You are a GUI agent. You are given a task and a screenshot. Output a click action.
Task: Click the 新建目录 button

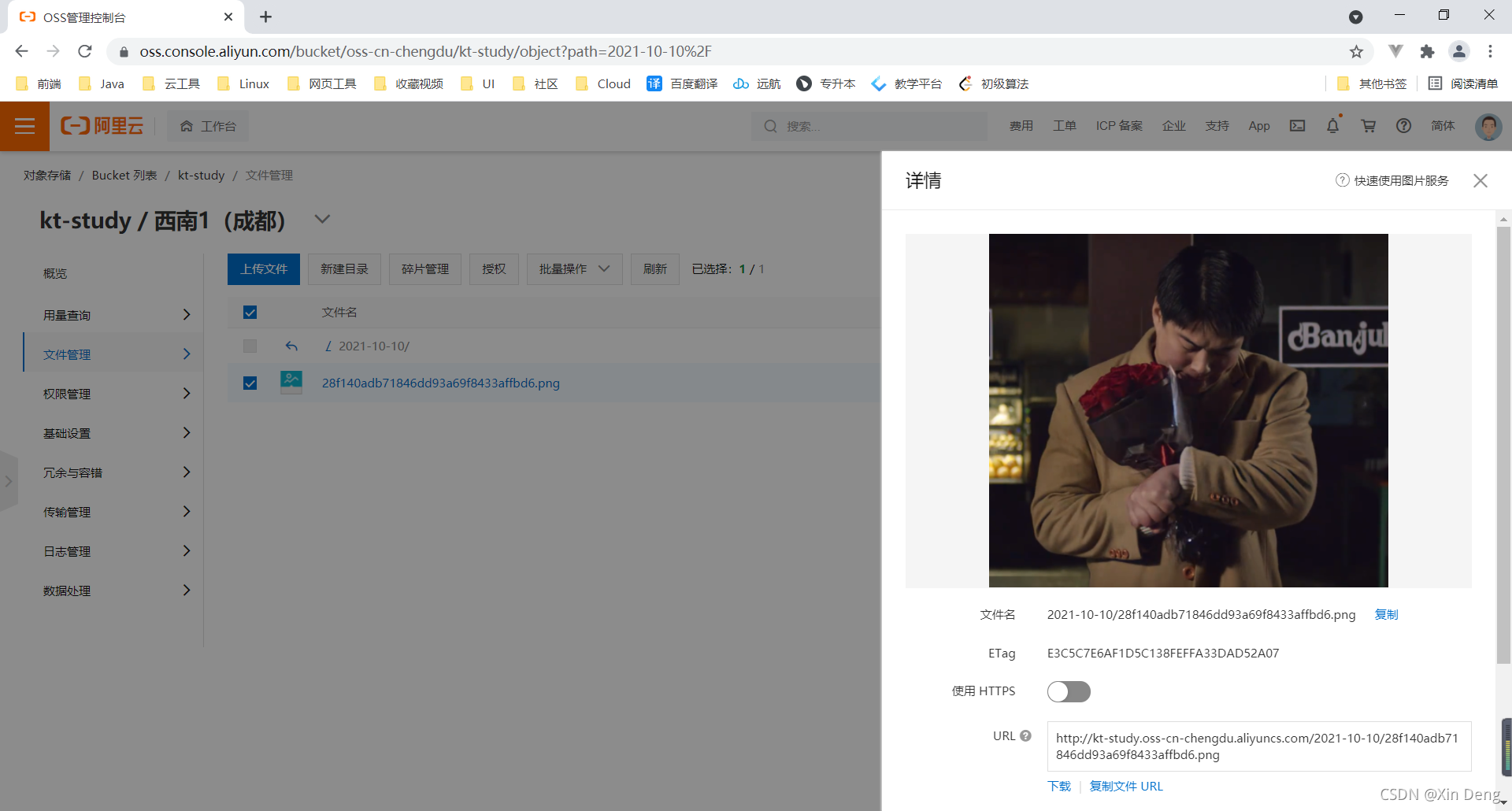344,269
